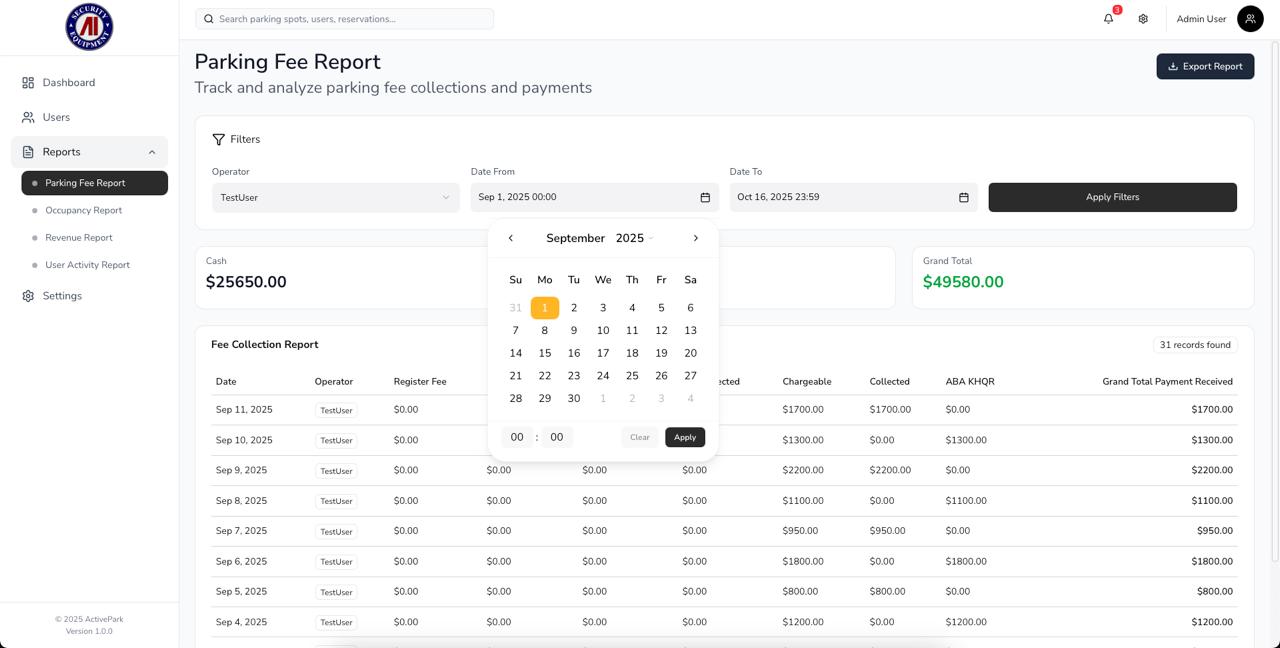Click Clear in the calendar popup

[640, 437]
